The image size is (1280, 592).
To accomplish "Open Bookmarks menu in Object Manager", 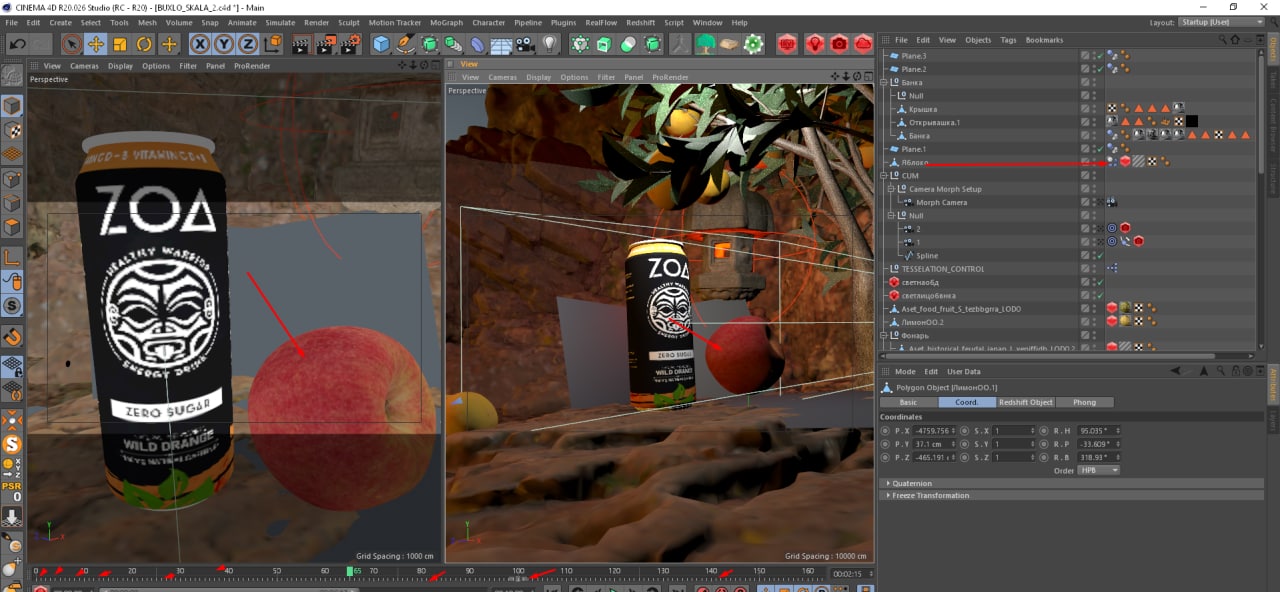I will coord(1045,40).
